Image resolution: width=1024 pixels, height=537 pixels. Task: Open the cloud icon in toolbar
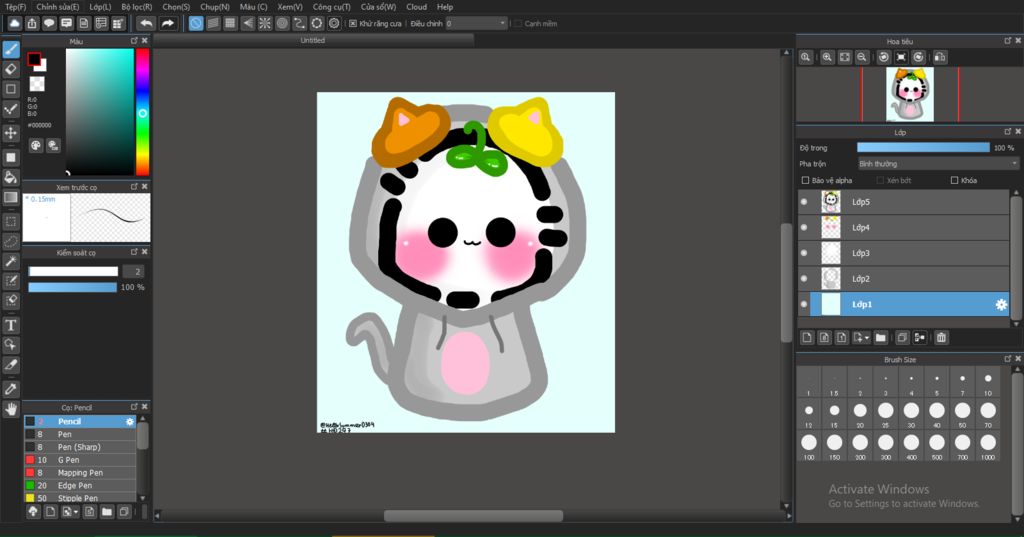coord(14,24)
